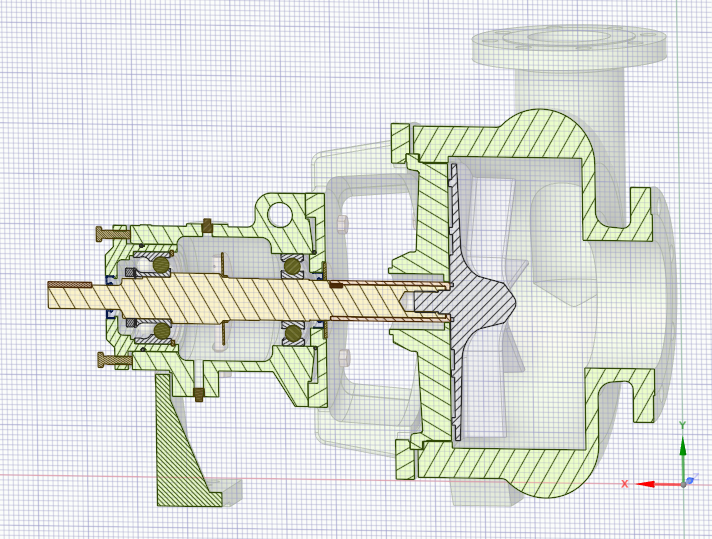Image resolution: width=712 pixels, height=539 pixels.
Task: Select the gray hatched impeller hub
Action: pyautogui.click(x=480, y=300)
